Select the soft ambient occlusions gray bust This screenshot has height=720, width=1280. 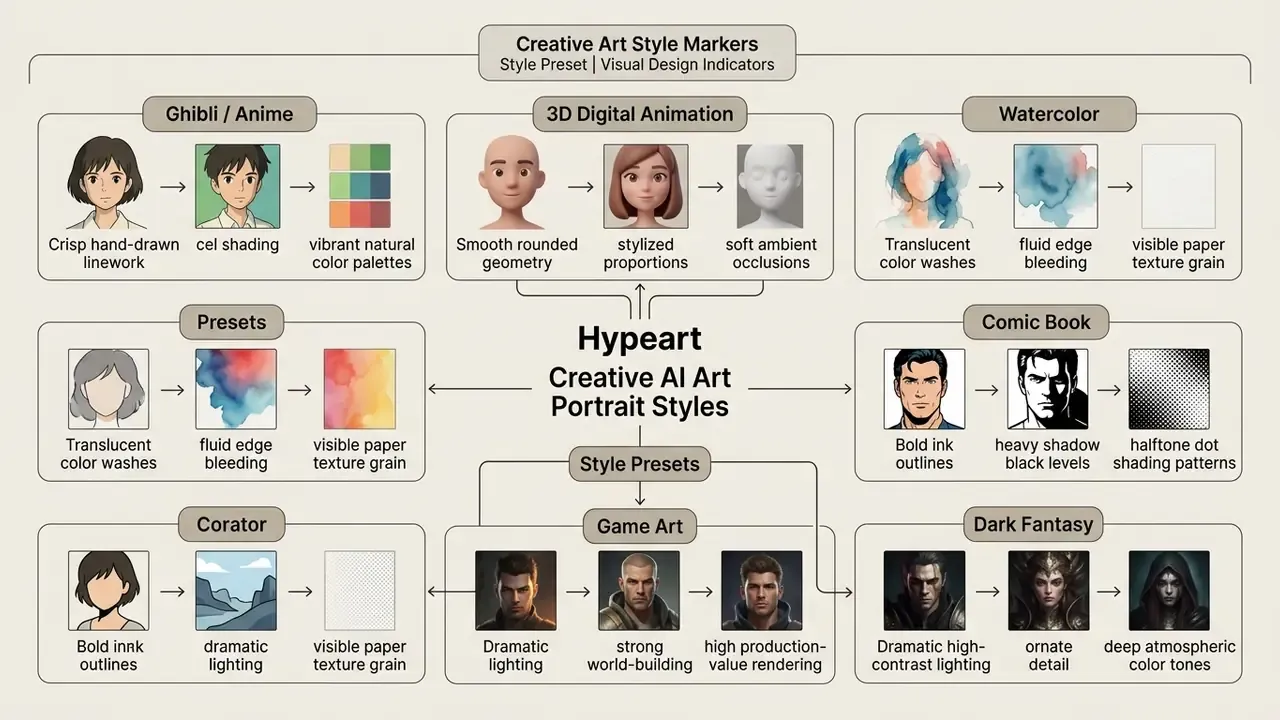770,186
